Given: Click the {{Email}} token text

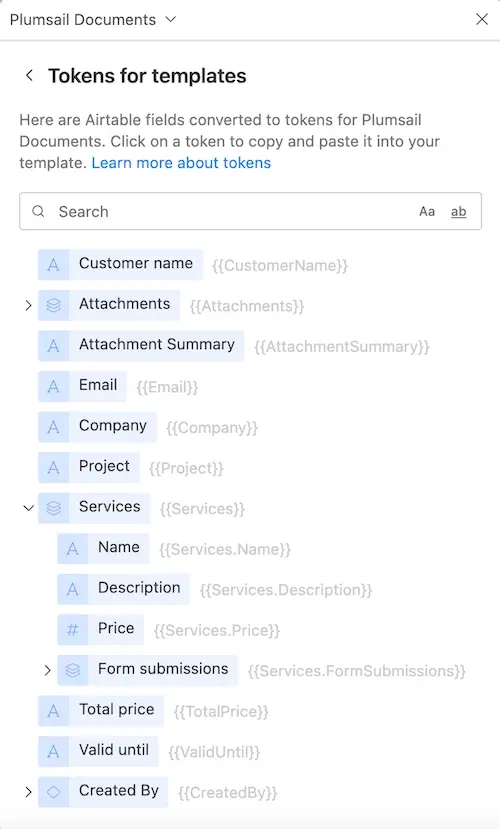Looking at the screenshot, I should pos(167,388).
